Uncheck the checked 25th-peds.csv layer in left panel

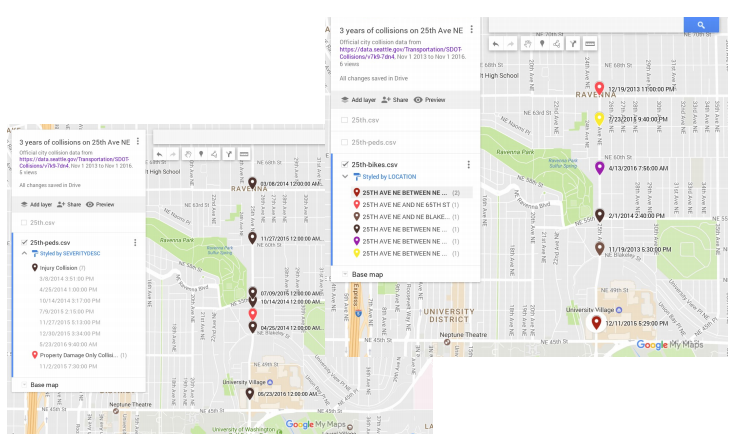[24, 242]
